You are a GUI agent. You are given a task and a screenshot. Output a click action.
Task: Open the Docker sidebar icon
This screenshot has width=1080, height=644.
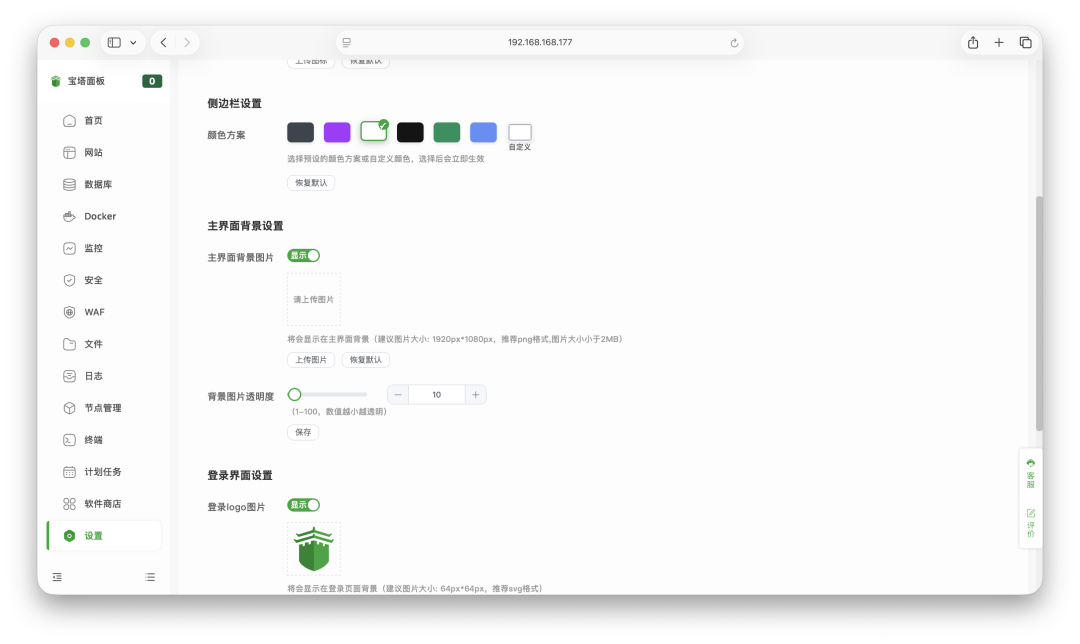pyautogui.click(x=69, y=216)
